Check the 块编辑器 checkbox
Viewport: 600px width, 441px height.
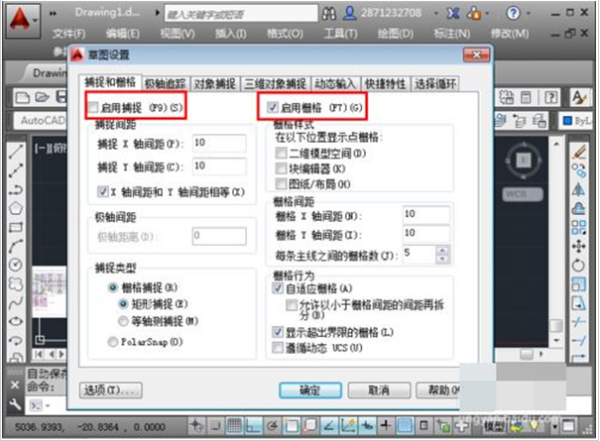(x=281, y=169)
